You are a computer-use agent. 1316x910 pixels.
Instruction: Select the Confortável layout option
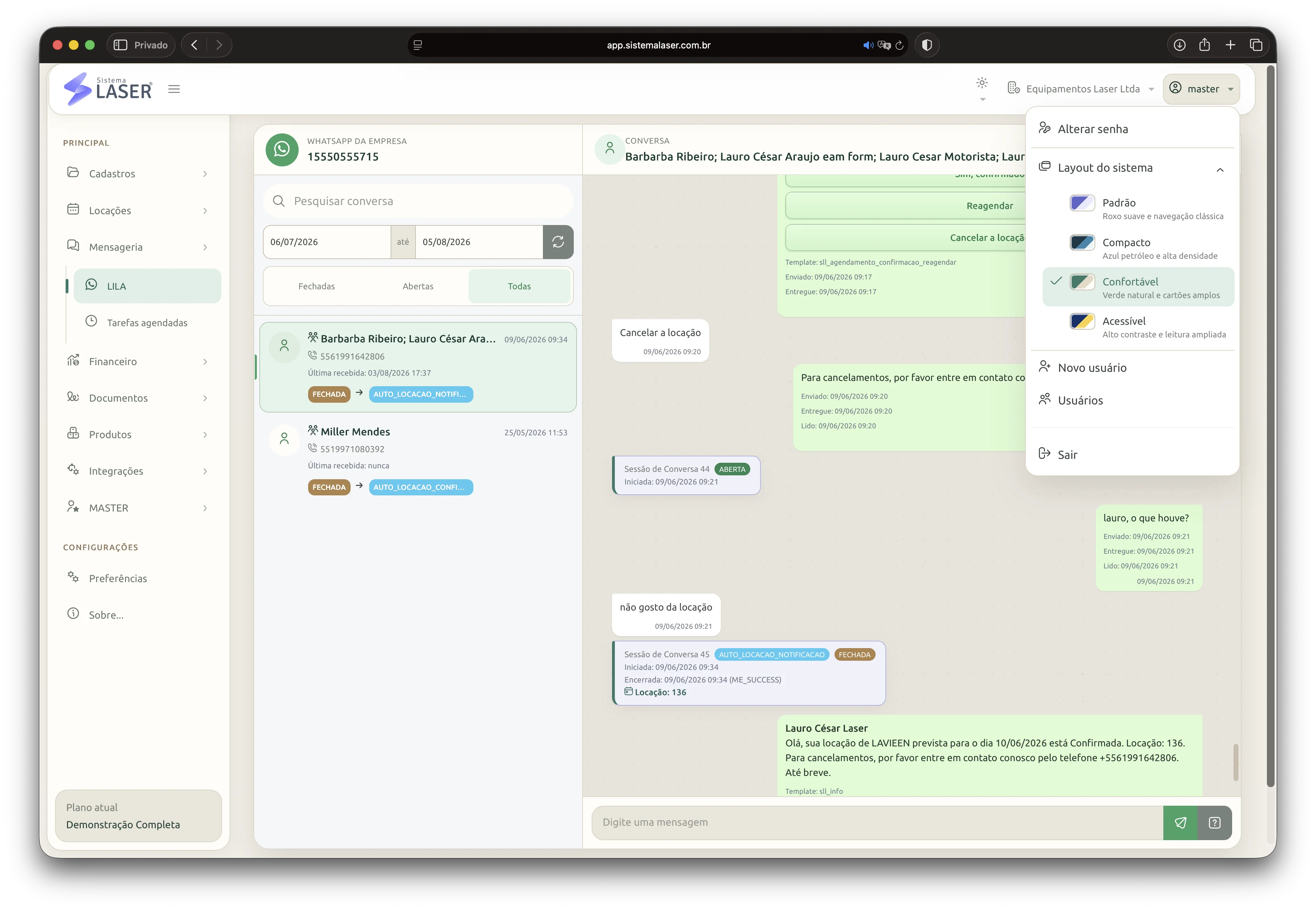[x=1138, y=288]
